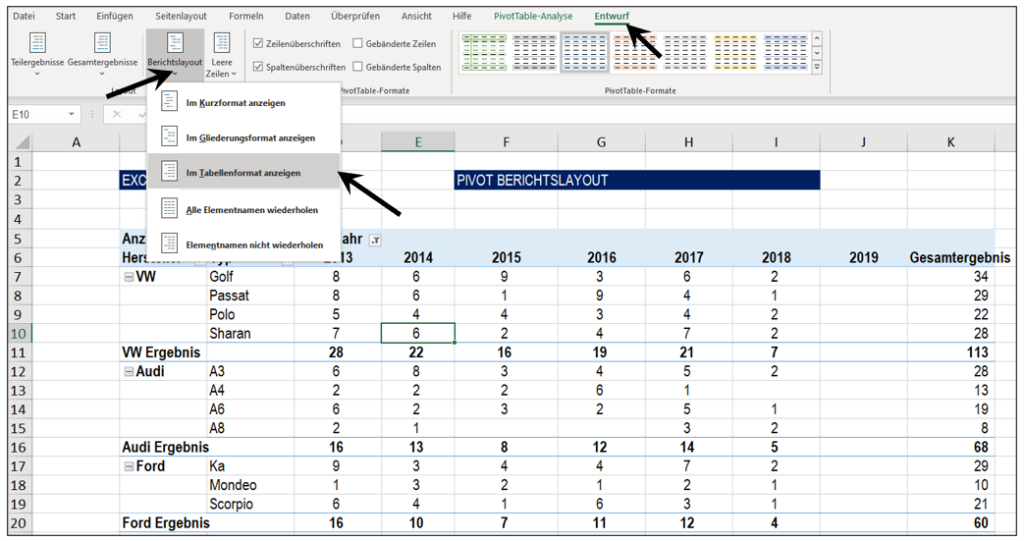Screen dimensions: 1024x541
Task: Switch to the PivotTable-Analyse tab
Action: point(533,16)
